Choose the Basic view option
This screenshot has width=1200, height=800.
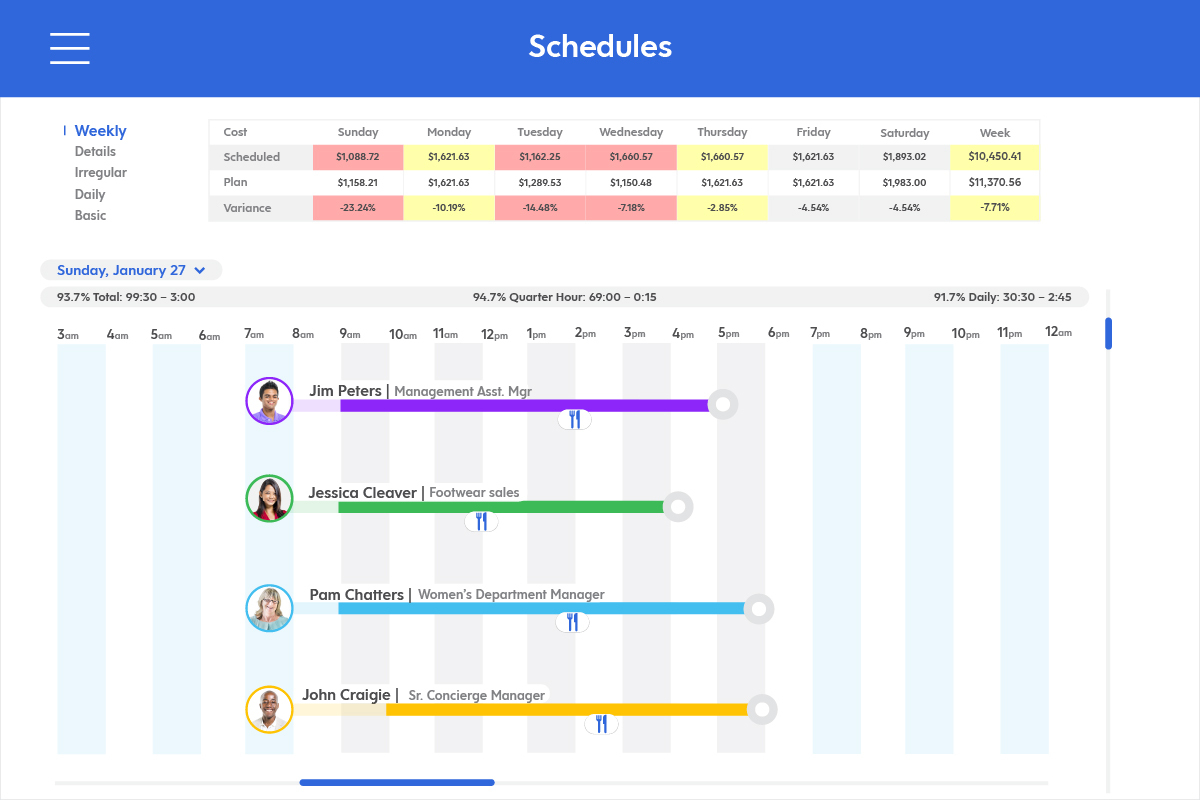click(x=90, y=216)
